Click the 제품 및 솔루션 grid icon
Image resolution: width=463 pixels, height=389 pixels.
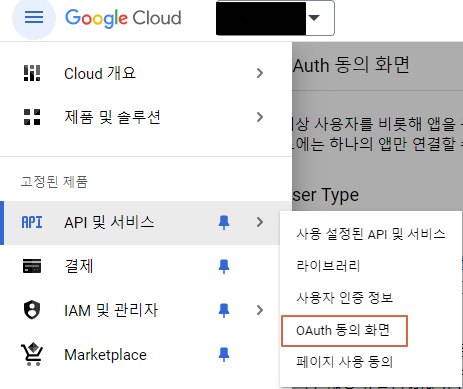point(32,117)
